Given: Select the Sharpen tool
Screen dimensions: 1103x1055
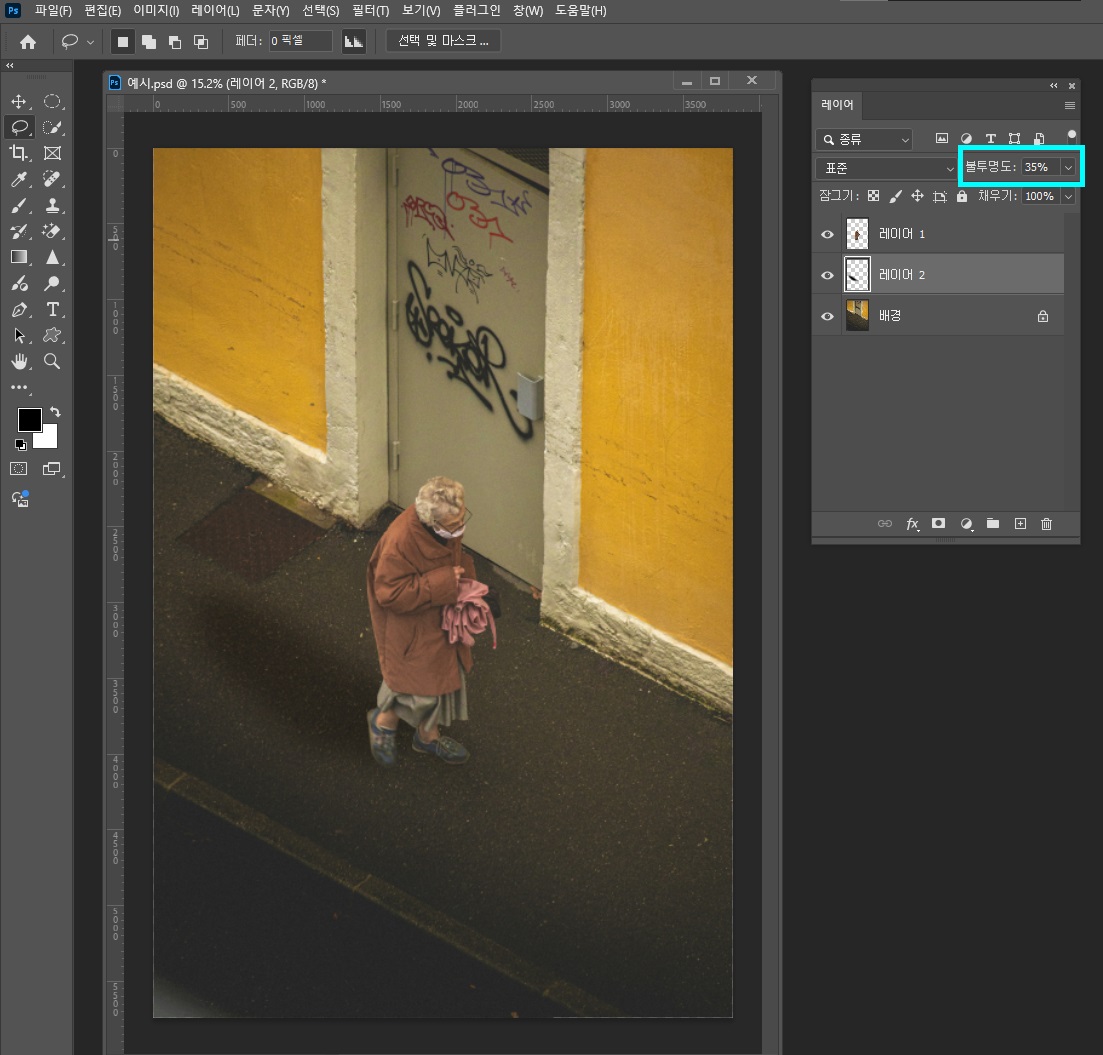Looking at the screenshot, I should (x=52, y=257).
